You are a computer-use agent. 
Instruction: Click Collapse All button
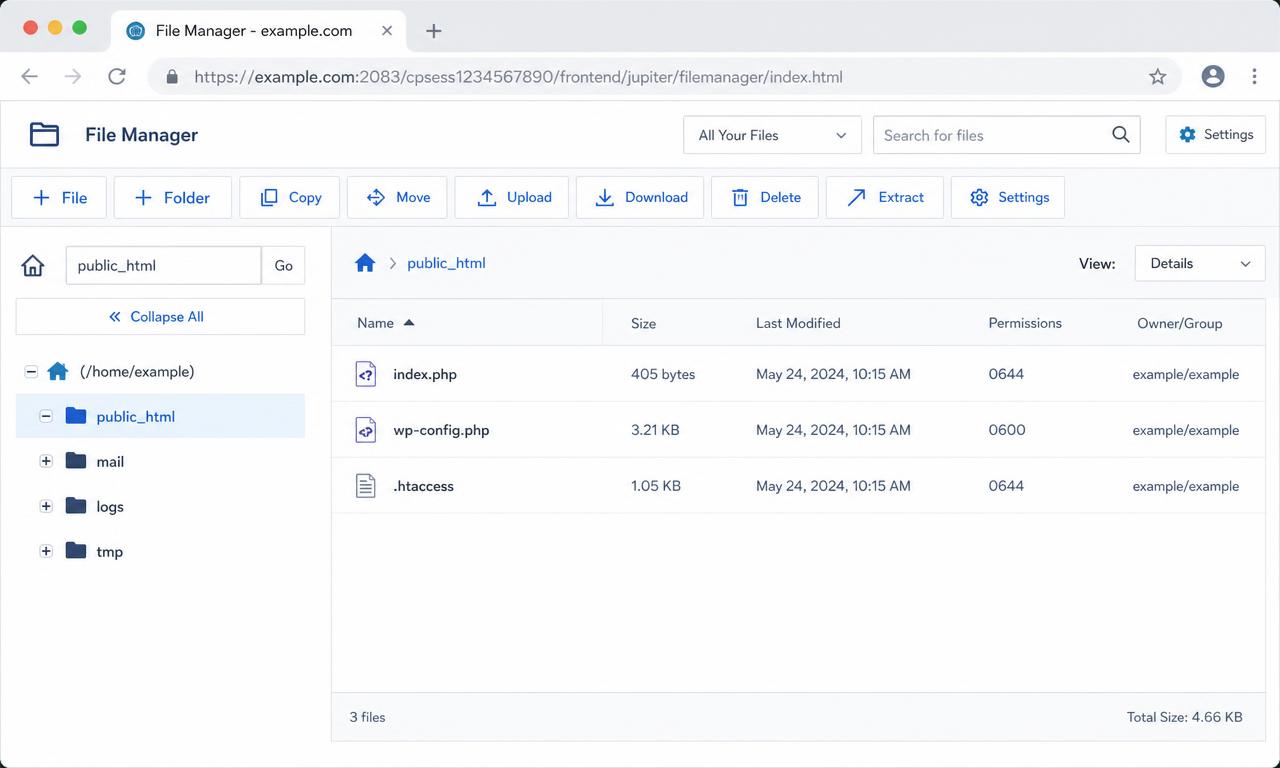point(160,316)
